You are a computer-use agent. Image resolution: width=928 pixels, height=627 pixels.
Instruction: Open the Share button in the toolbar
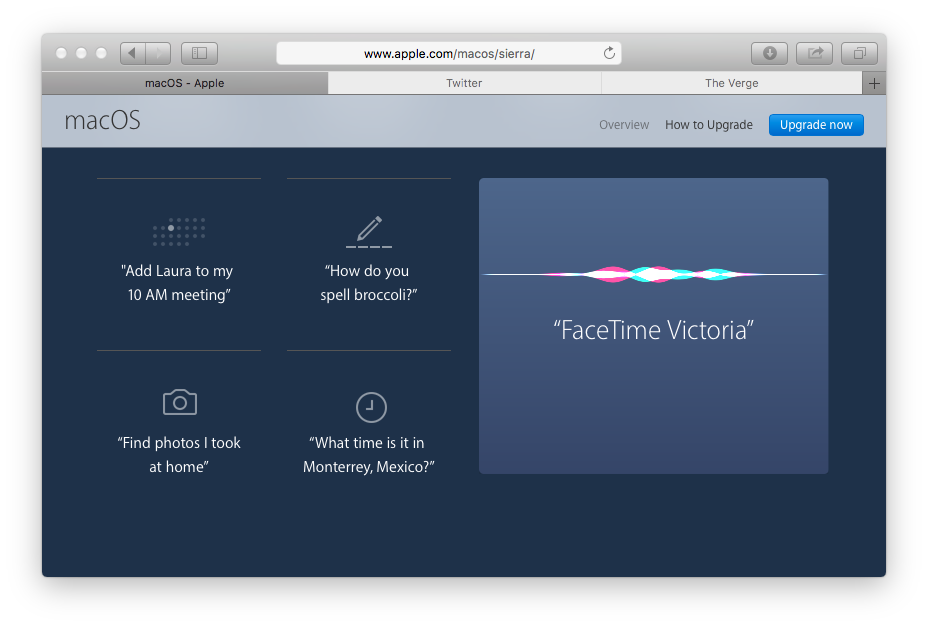[814, 53]
